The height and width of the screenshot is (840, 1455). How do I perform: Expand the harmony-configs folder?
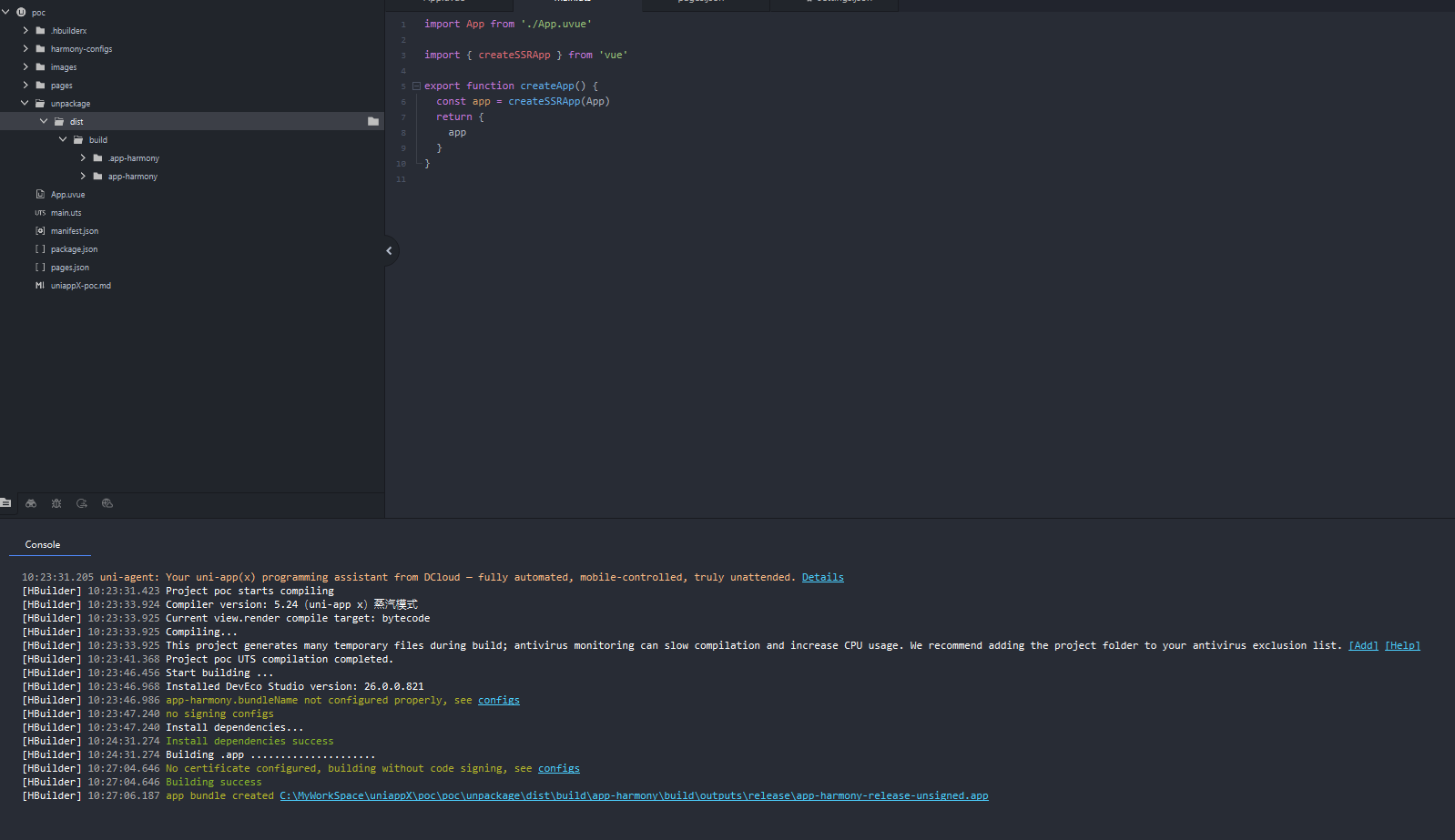[x=25, y=48]
